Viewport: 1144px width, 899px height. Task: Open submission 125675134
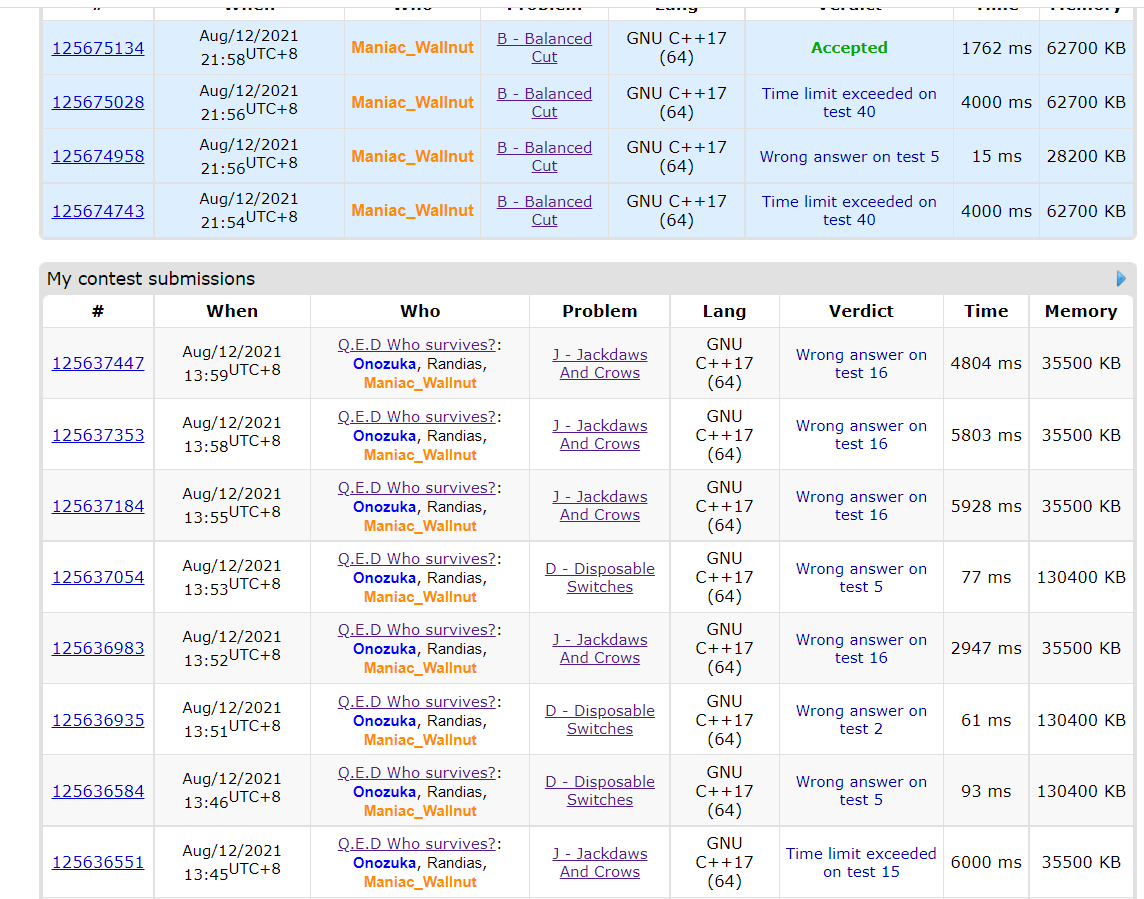coord(98,48)
